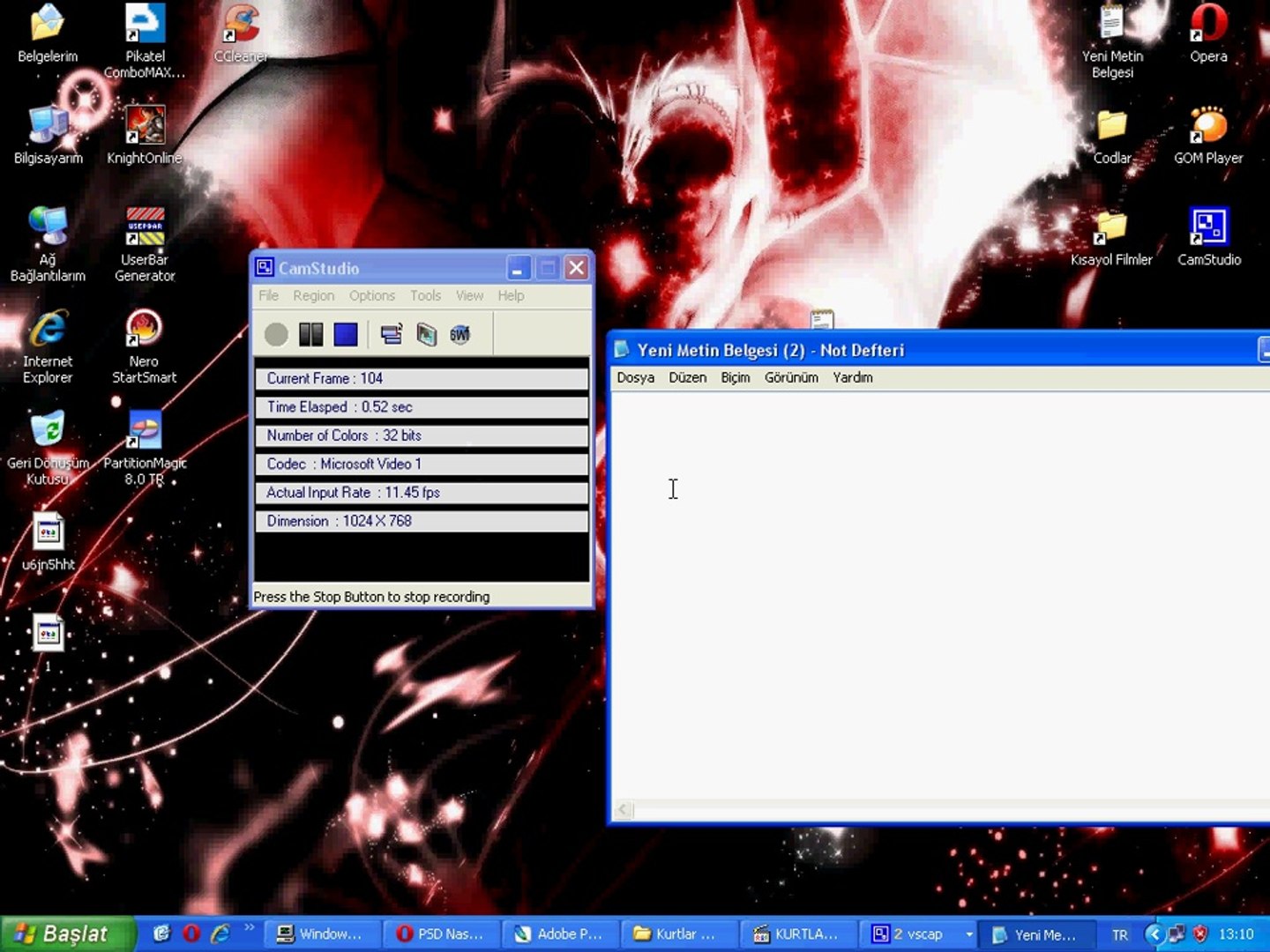
Task: Open the Biçim menu in Not Defteri
Action: click(736, 377)
